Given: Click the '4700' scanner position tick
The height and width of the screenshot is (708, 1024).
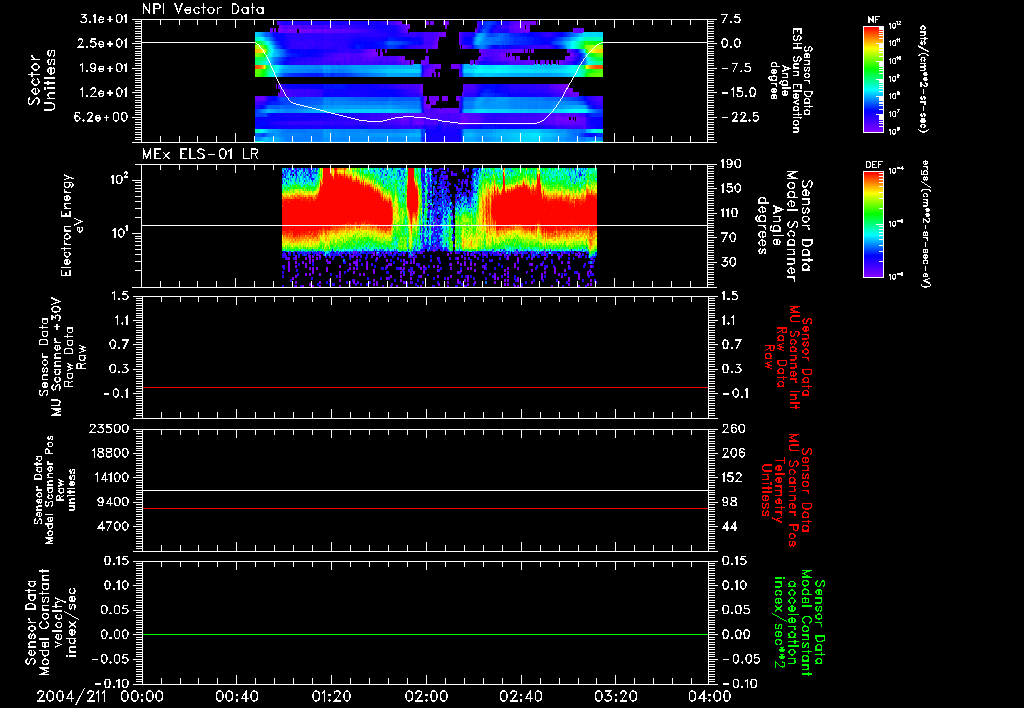Looking at the screenshot, I should 113,526.
